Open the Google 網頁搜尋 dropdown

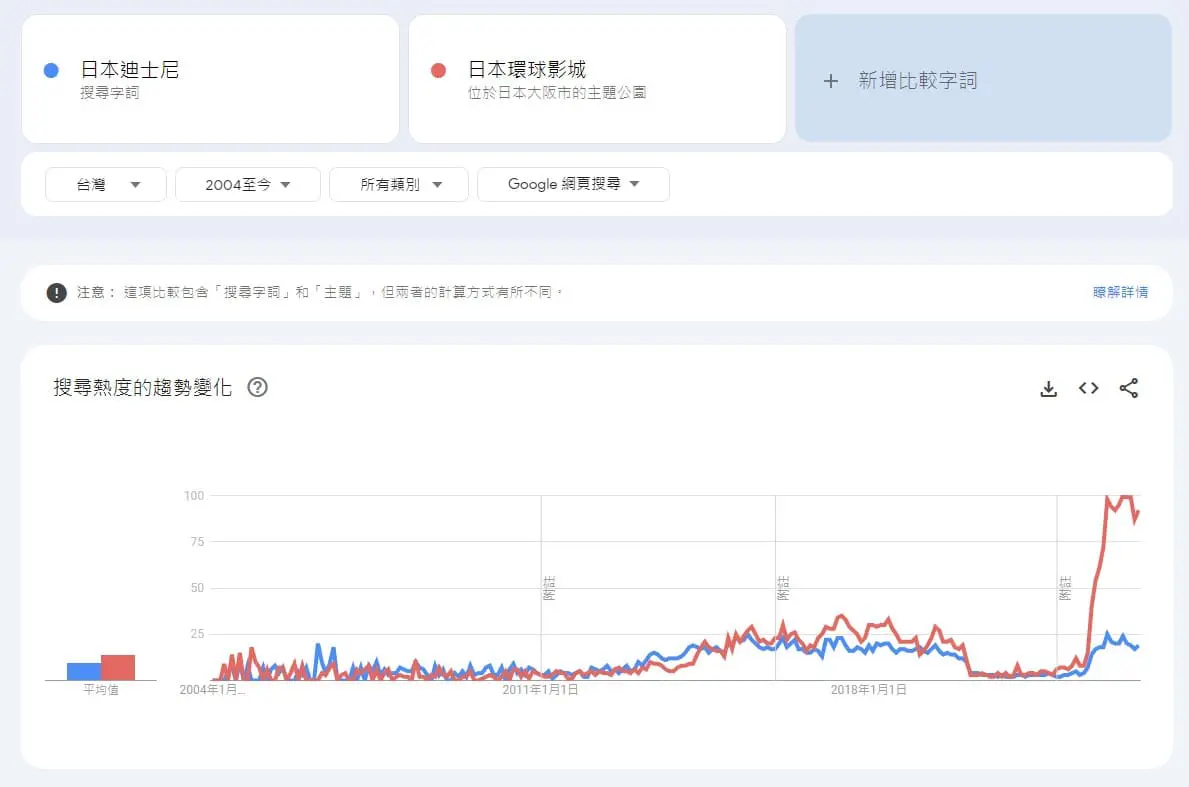click(x=573, y=184)
